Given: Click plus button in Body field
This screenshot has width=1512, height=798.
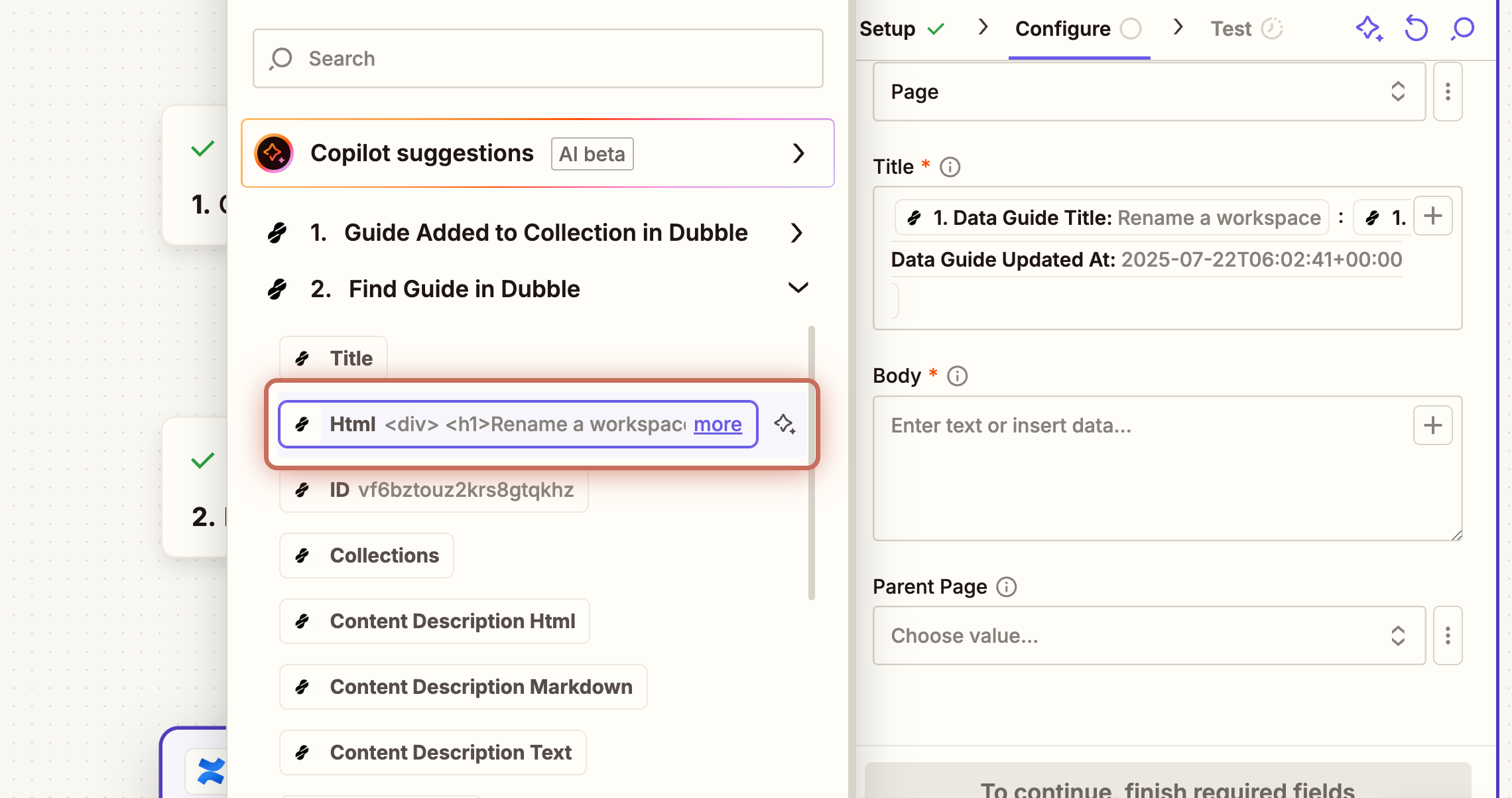Looking at the screenshot, I should tap(1433, 425).
